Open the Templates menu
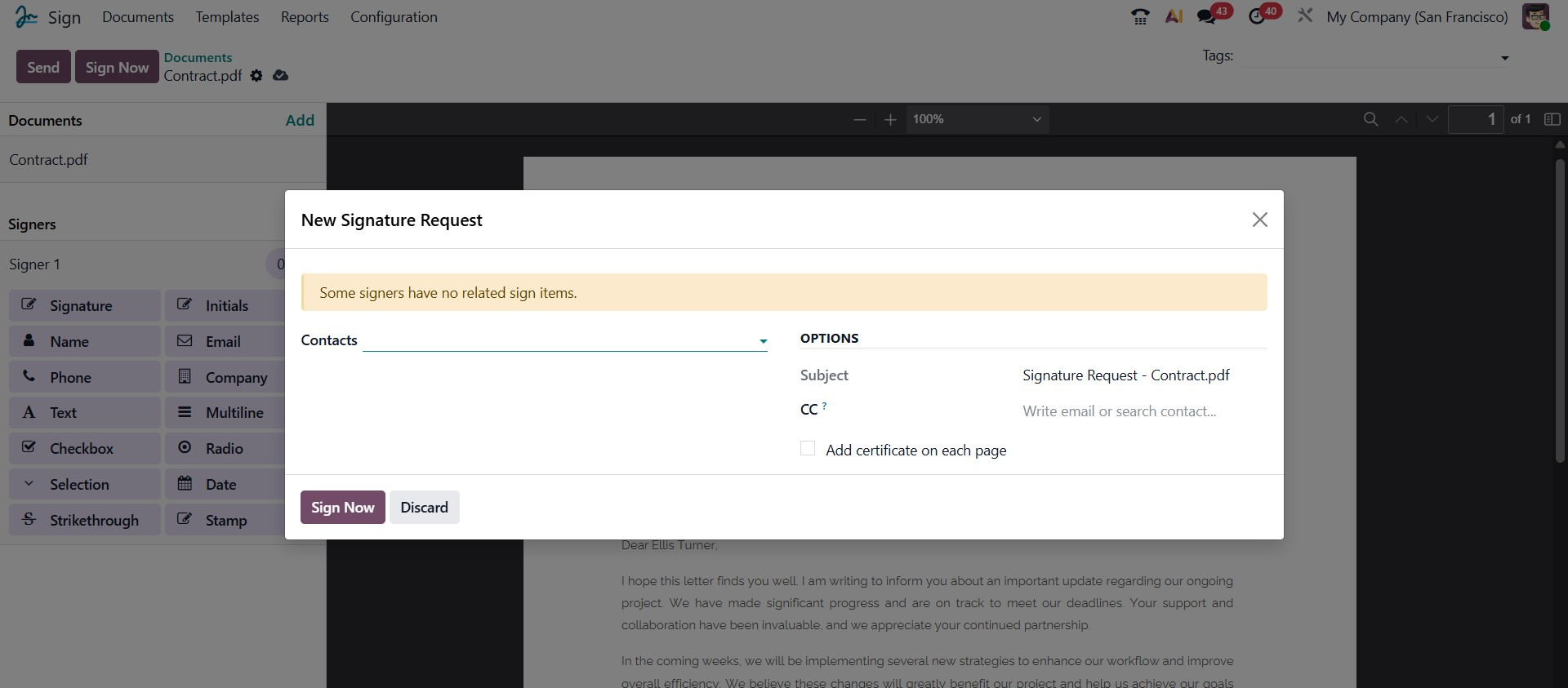Screen dimensions: 1568x688 (x=227, y=17)
